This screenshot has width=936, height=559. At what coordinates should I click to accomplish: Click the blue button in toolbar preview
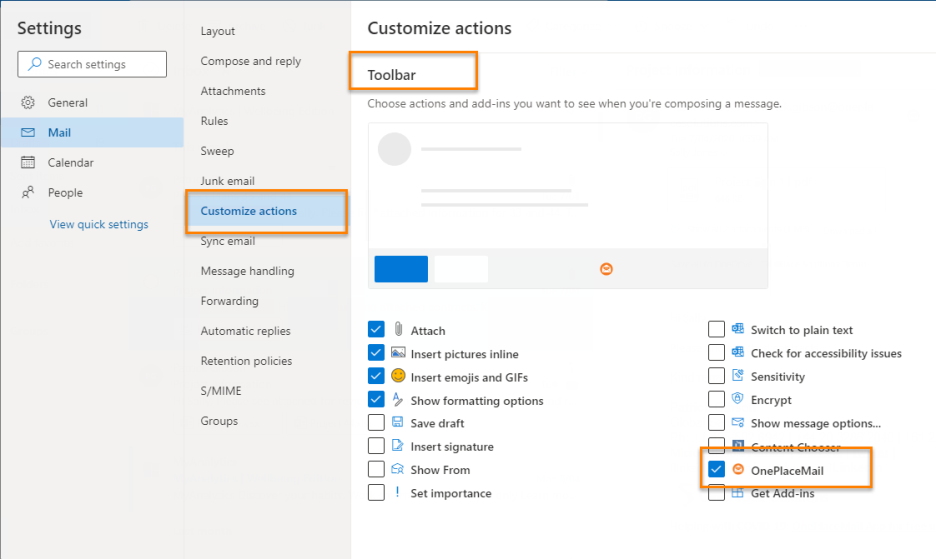pyautogui.click(x=401, y=269)
